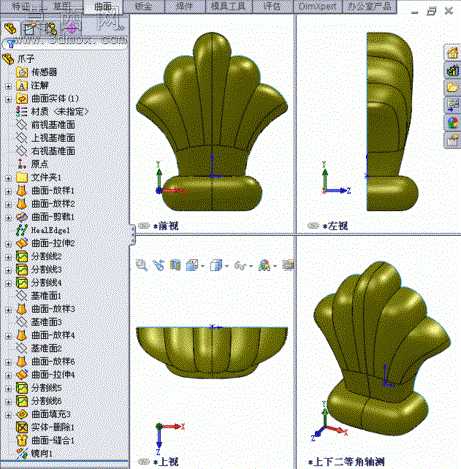Open File Explorer folder icon in task pane
This screenshot has width=461, height=469.
[453, 88]
